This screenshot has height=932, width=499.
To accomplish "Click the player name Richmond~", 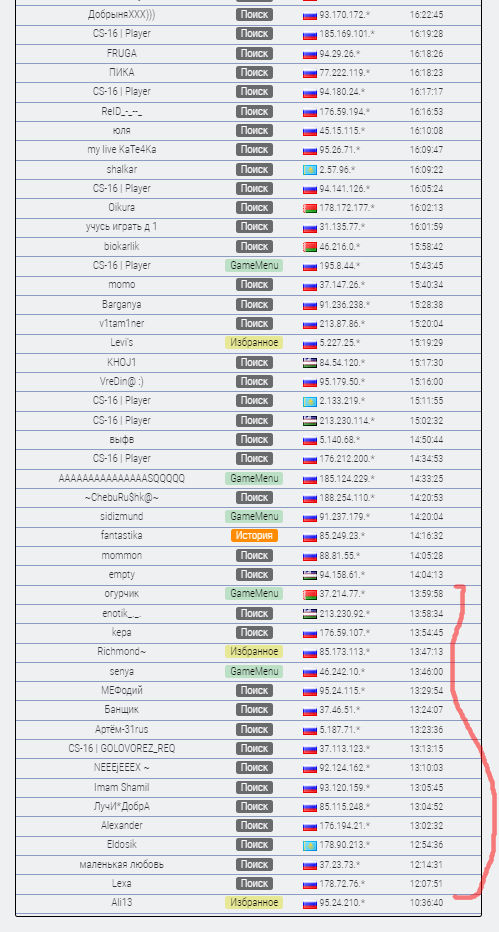I will [x=122, y=651].
